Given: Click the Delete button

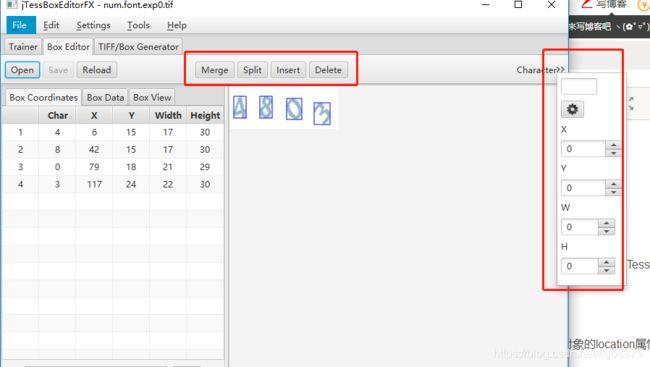Looking at the screenshot, I should [328, 70].
